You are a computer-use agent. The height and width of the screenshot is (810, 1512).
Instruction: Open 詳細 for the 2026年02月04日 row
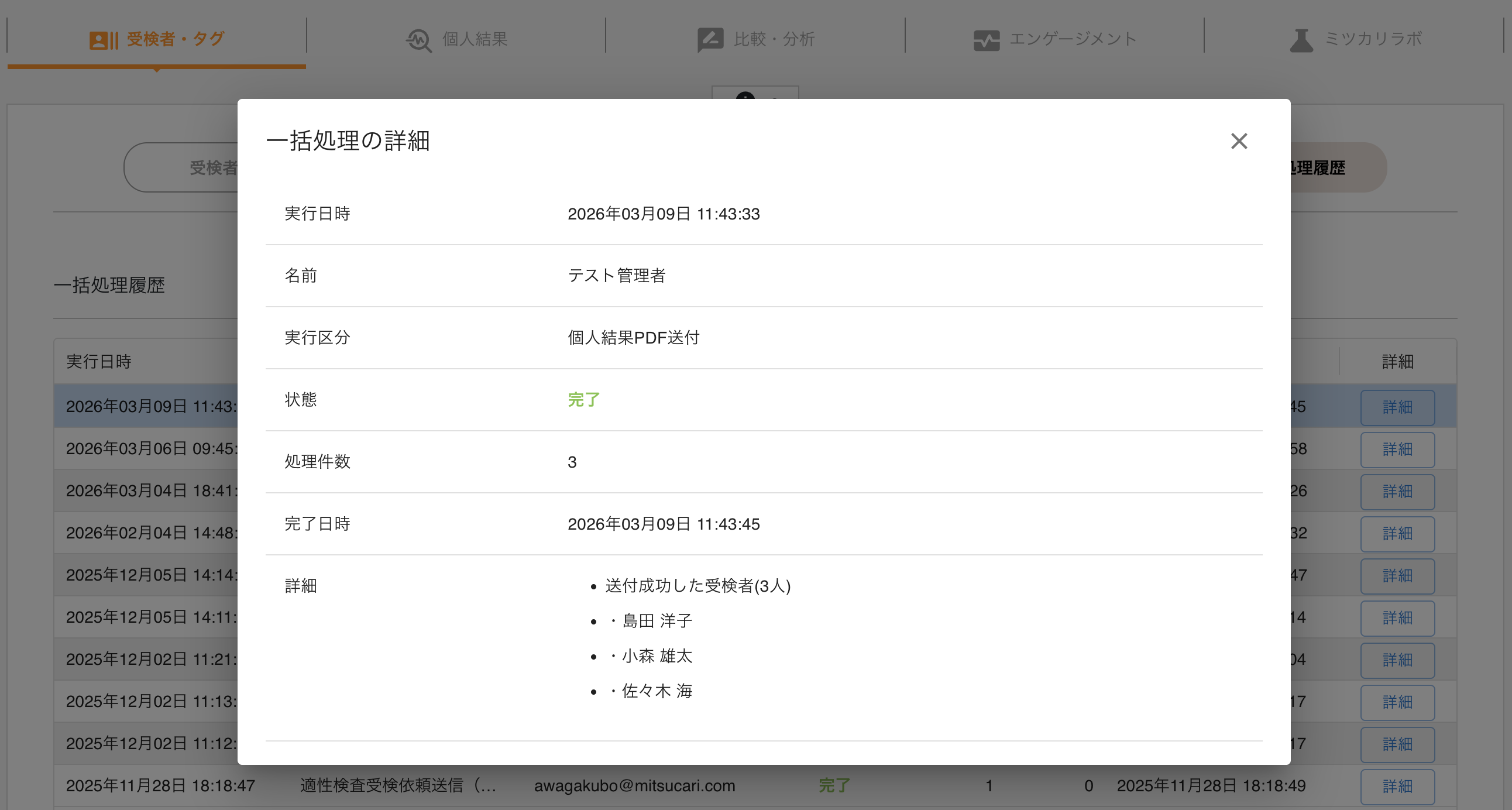click(x=1397, y=534)
